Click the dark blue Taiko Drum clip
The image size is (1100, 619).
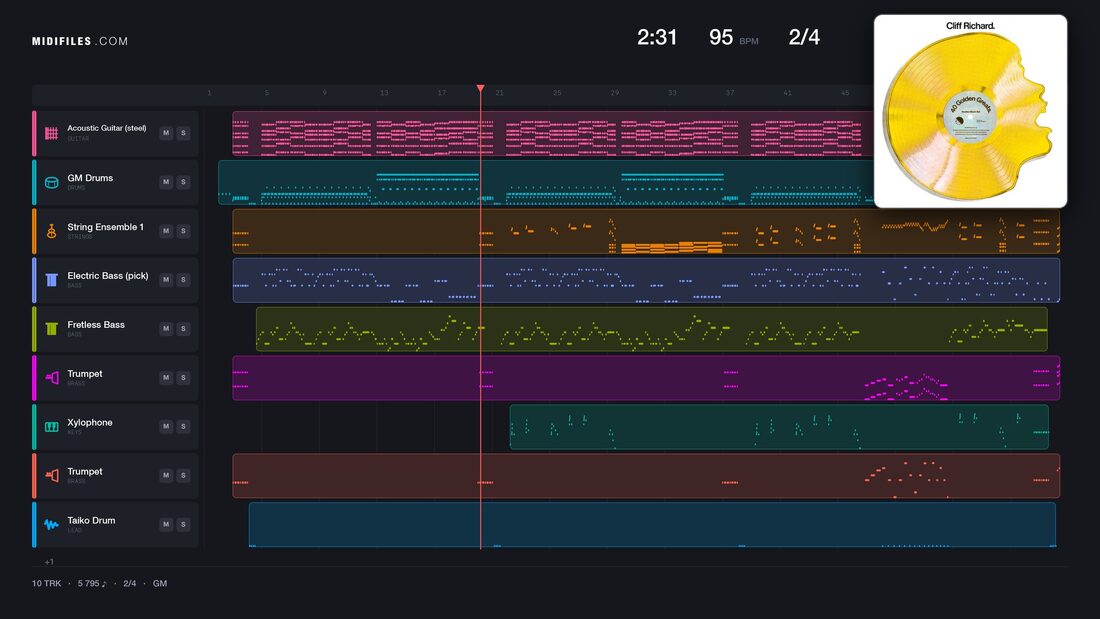click(652, 524)
